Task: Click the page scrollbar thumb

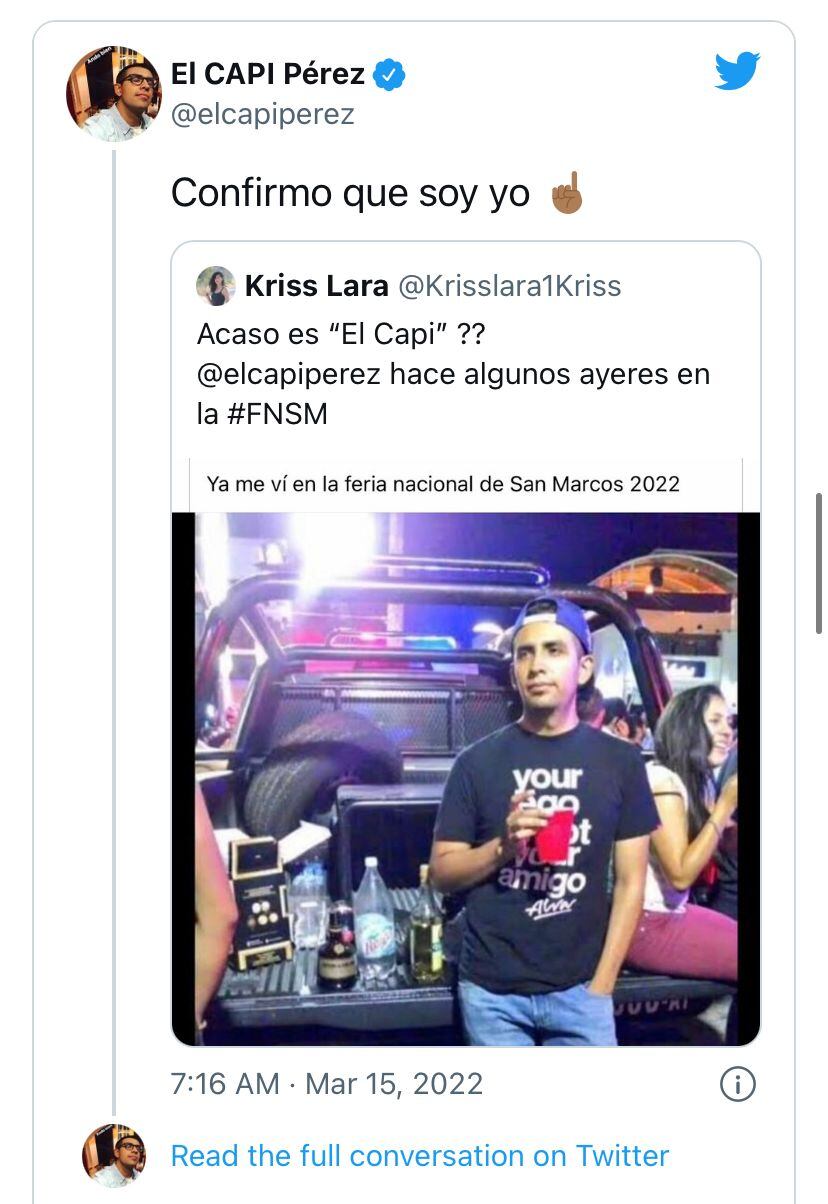Action: tap(819, 563)
